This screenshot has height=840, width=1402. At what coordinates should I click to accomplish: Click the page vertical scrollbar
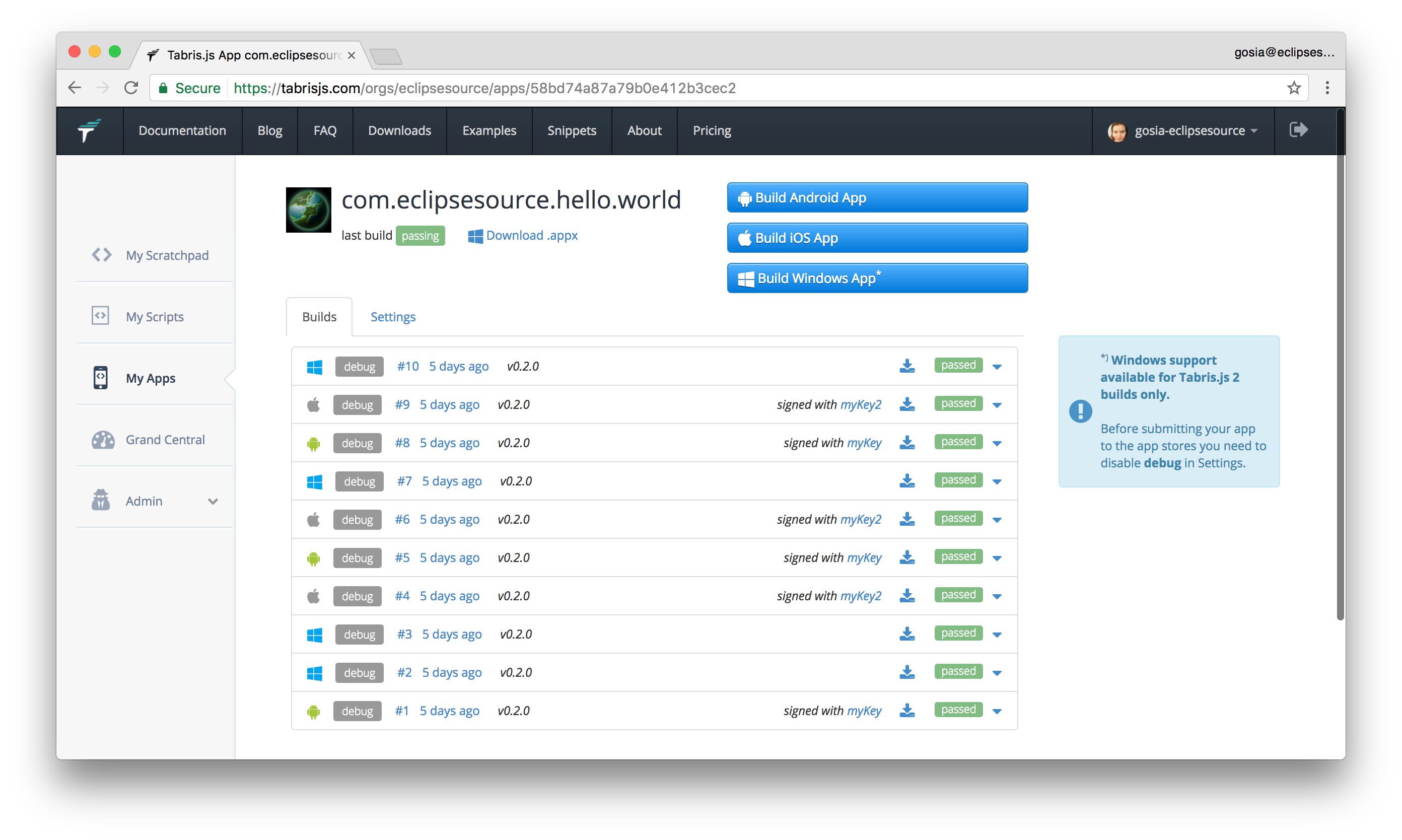pyautogui.click(x=1340, y=364)
